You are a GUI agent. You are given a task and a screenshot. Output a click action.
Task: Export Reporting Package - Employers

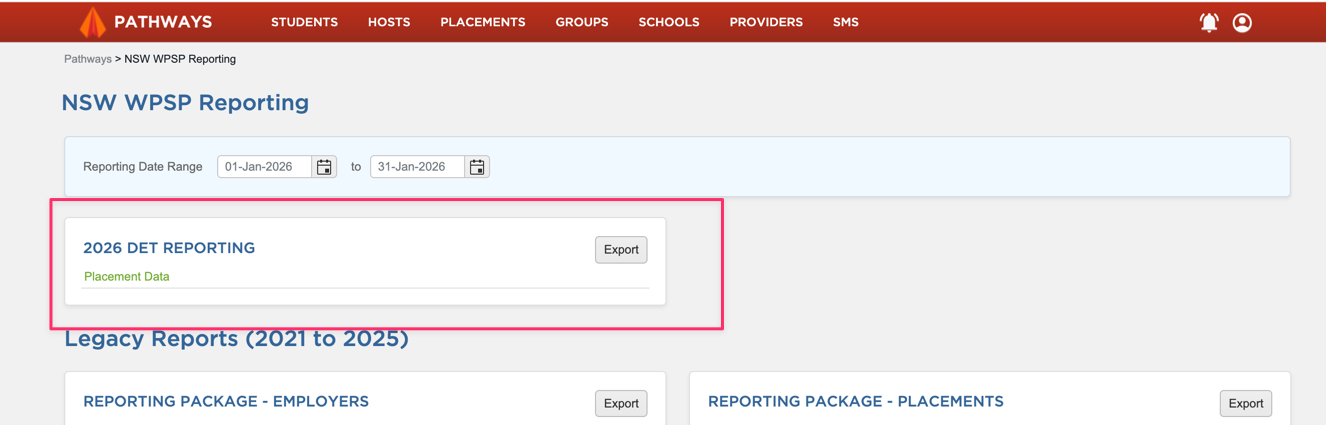pos(621,403)
